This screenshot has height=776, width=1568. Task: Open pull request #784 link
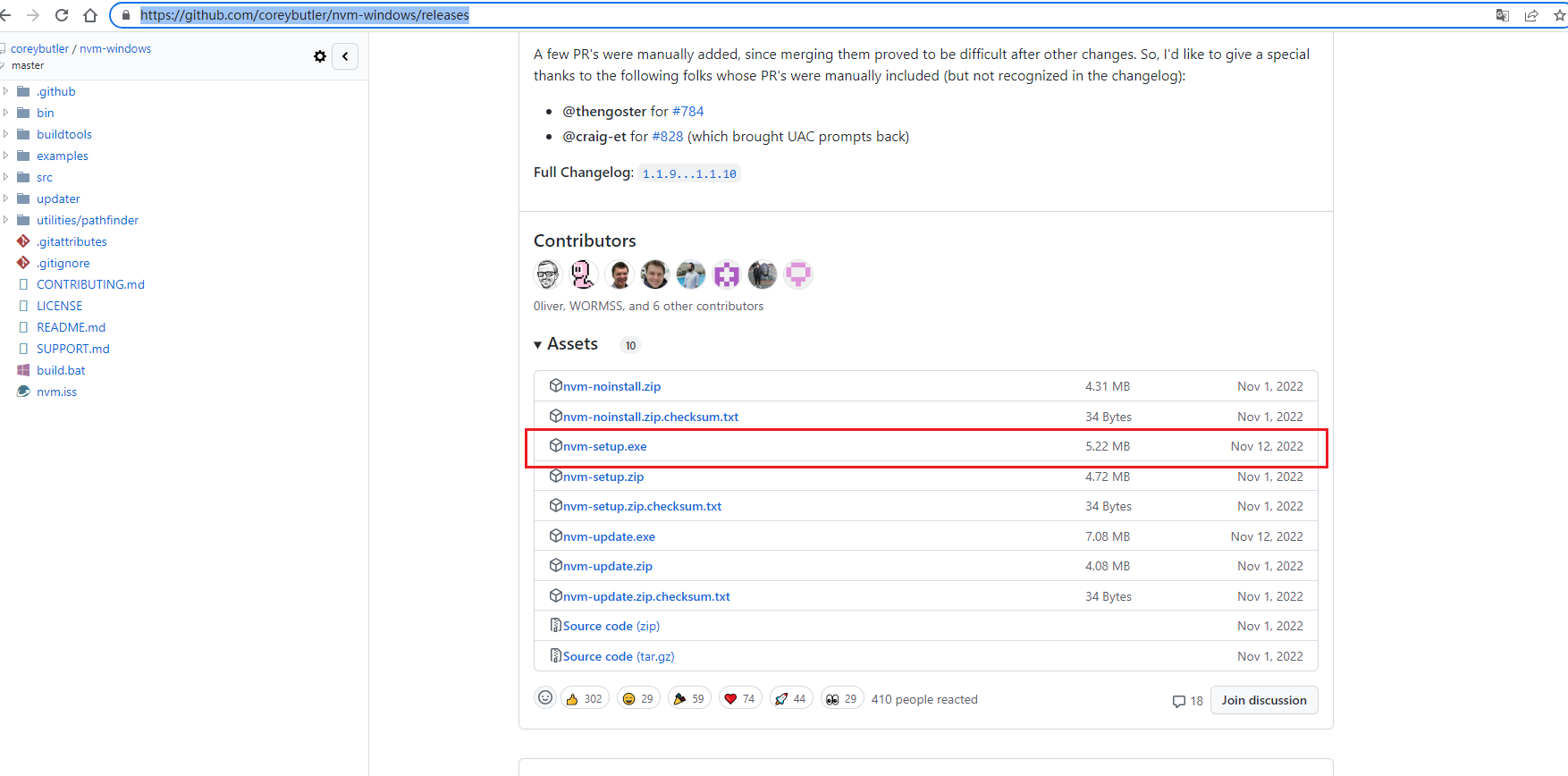coord(688,111)
